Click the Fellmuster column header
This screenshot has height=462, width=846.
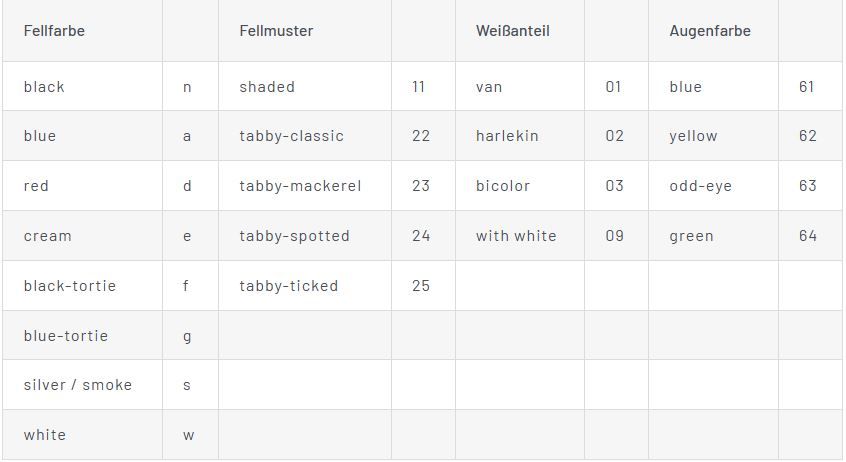tap(276, 31)
